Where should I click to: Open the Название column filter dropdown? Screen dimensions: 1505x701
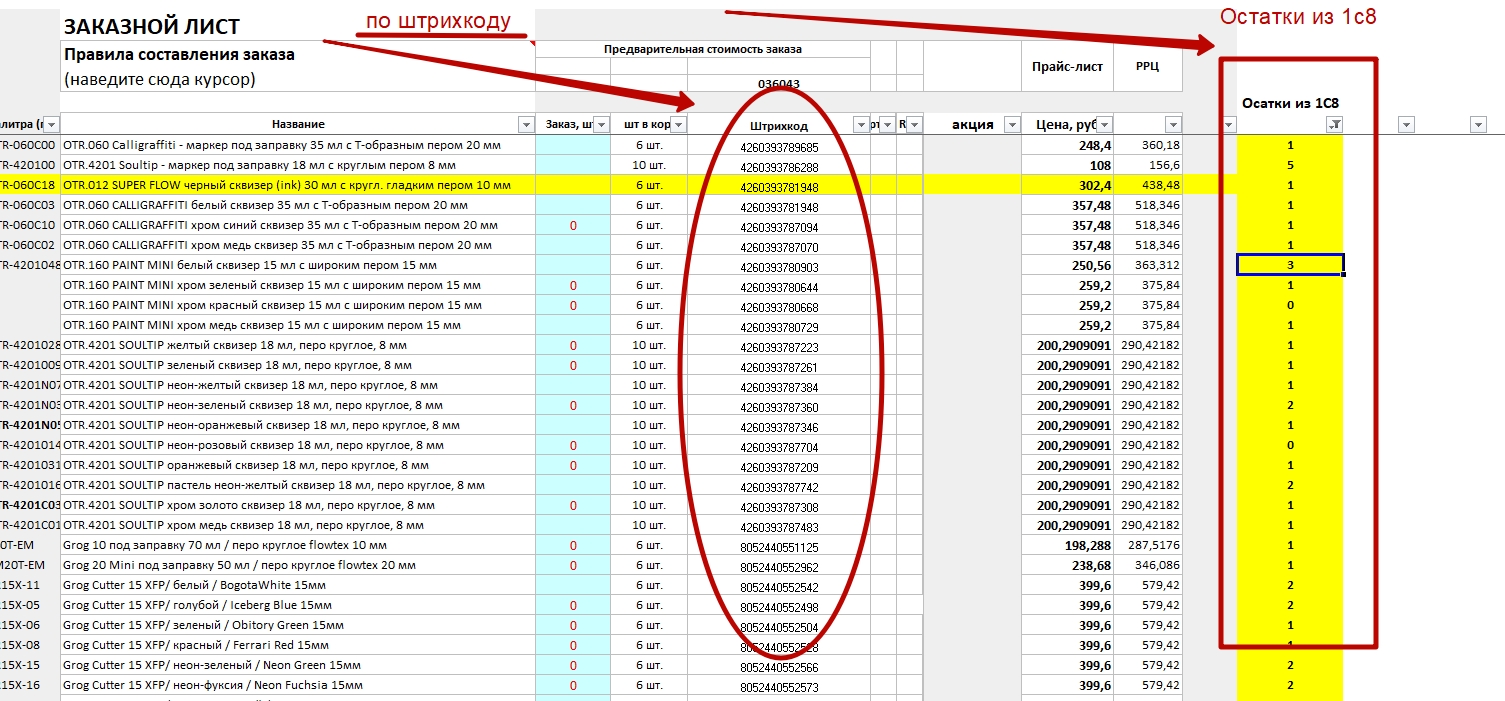pos(526,124)
